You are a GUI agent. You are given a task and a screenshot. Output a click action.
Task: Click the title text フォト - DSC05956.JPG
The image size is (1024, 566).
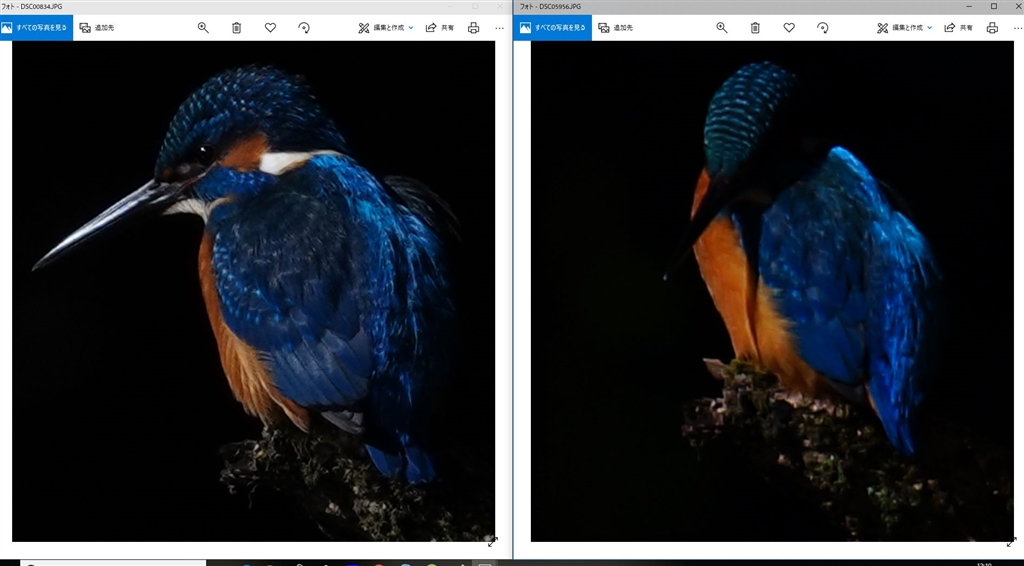click(550, 7)
